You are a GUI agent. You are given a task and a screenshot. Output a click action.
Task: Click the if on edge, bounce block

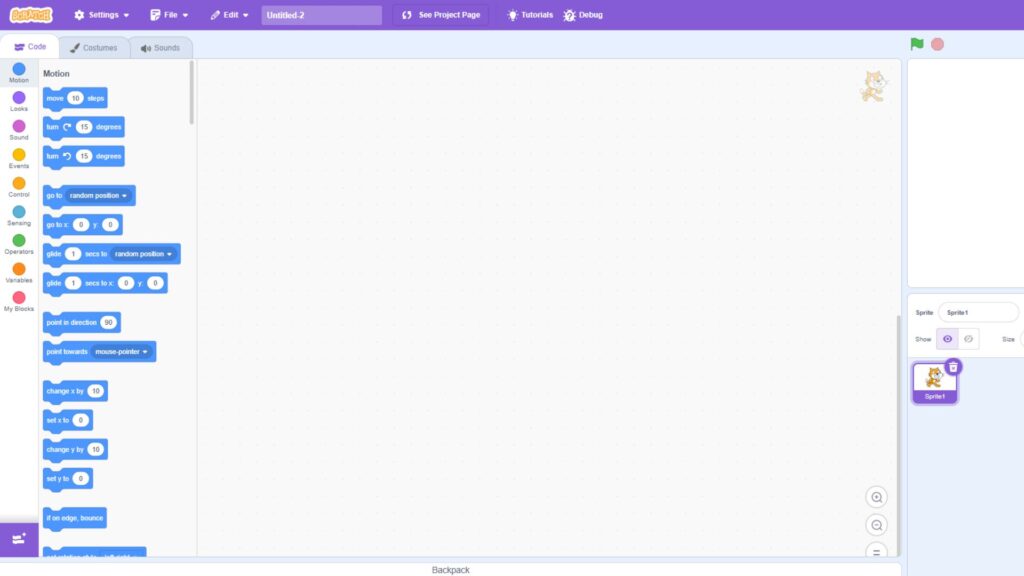coord(75,518)
